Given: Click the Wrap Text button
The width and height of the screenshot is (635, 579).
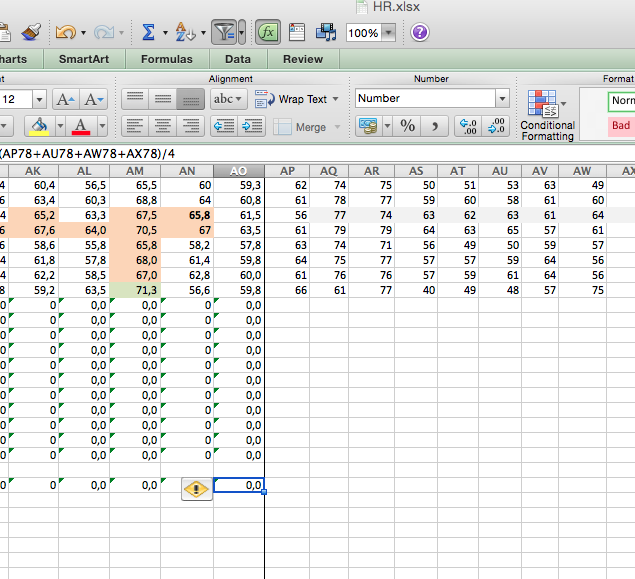Looking at the screenshot, I should coord(292,99).
